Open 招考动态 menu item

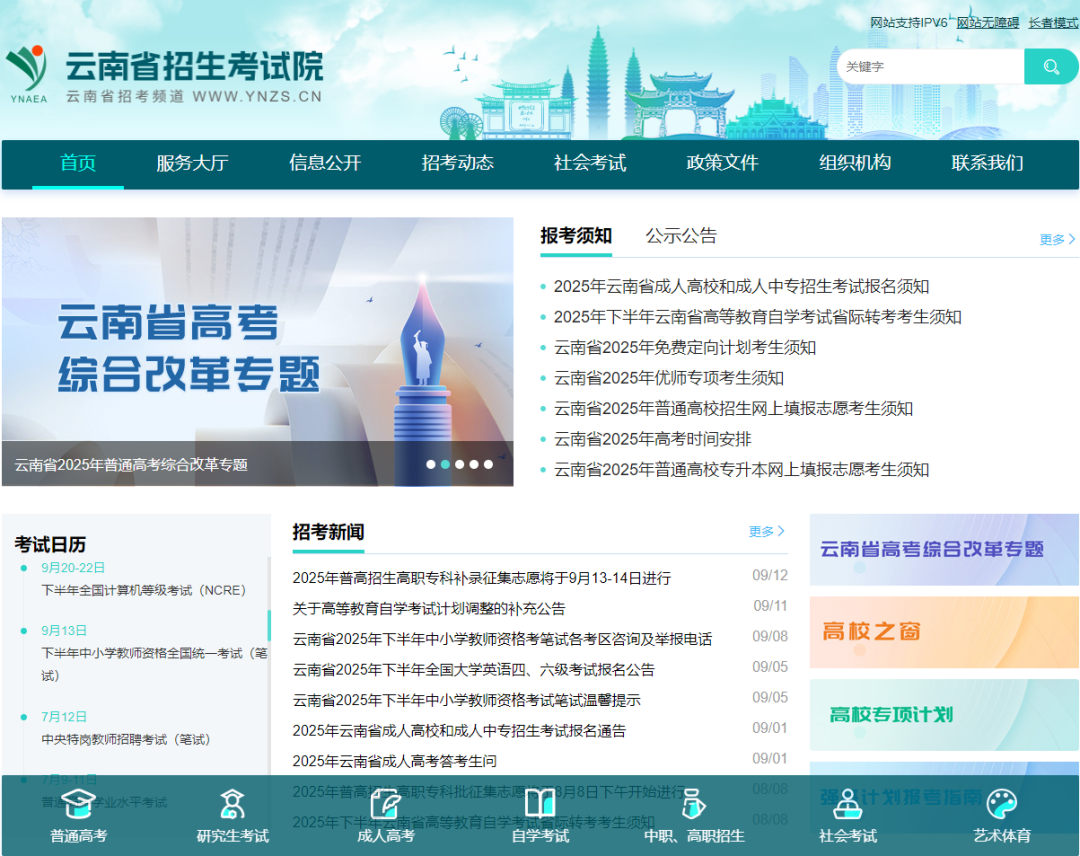coord(457,163)
